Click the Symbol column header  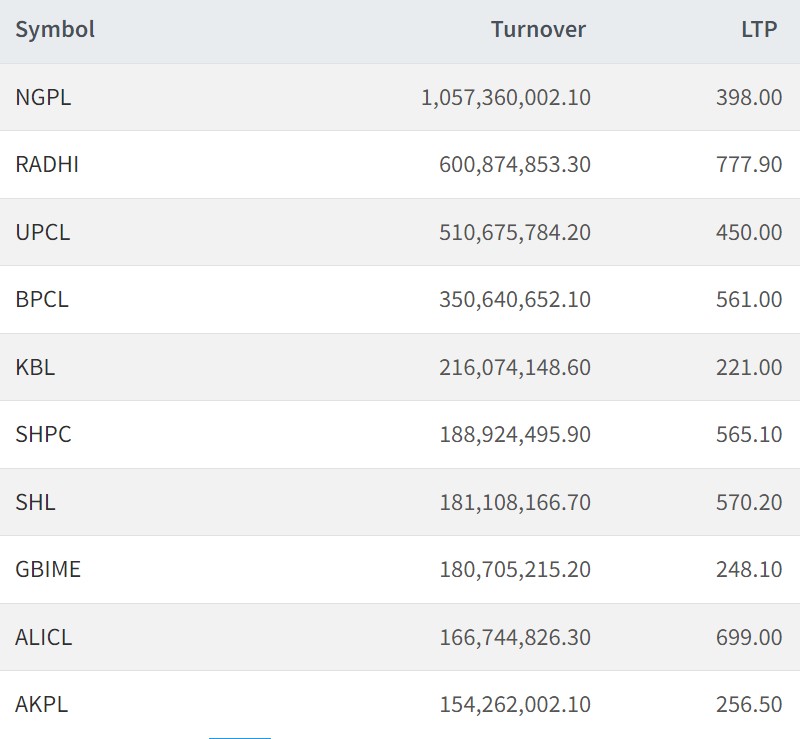click(x=55, y=30)
